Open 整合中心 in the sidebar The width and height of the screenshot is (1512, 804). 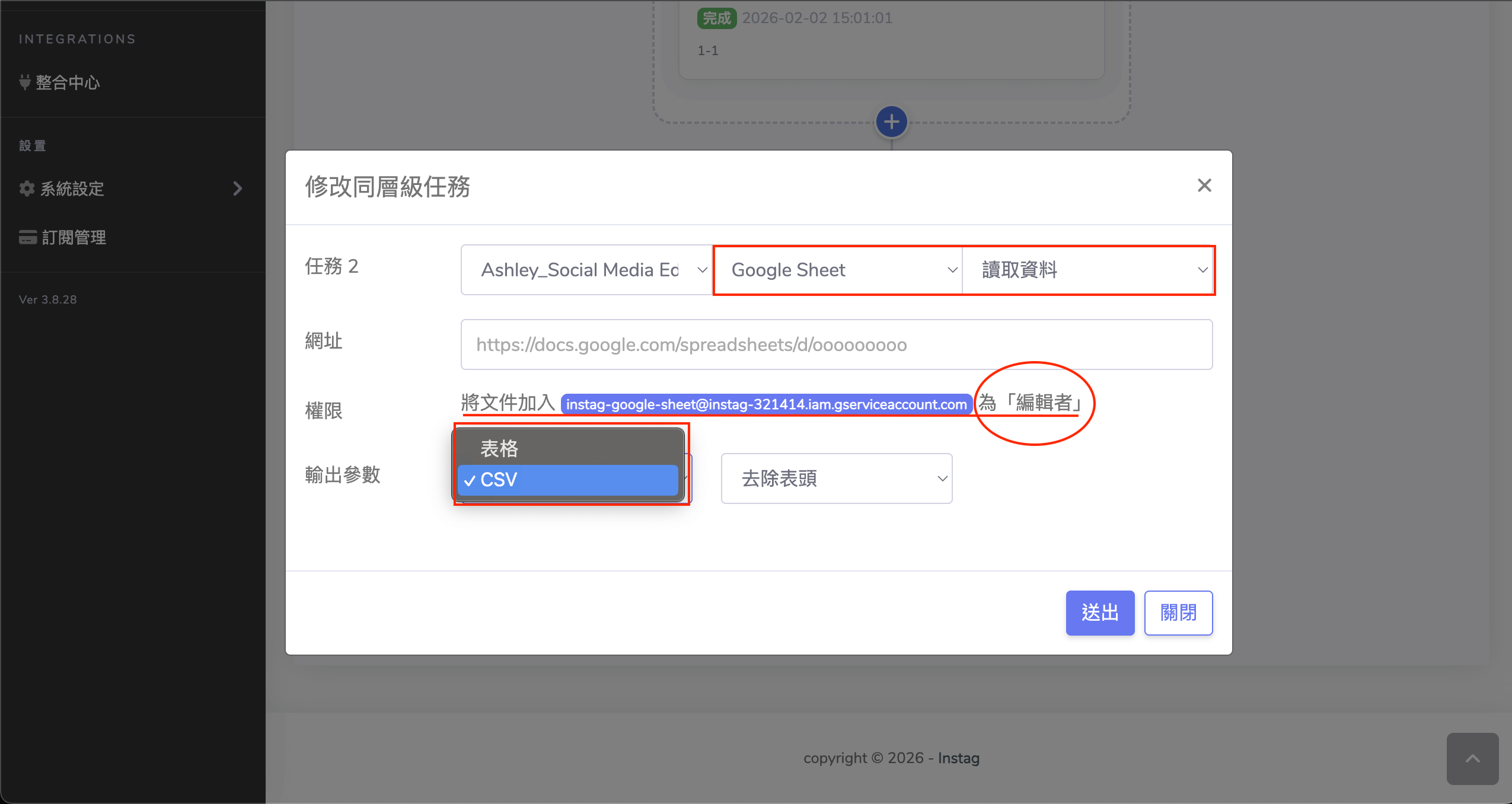pos(68,82)
